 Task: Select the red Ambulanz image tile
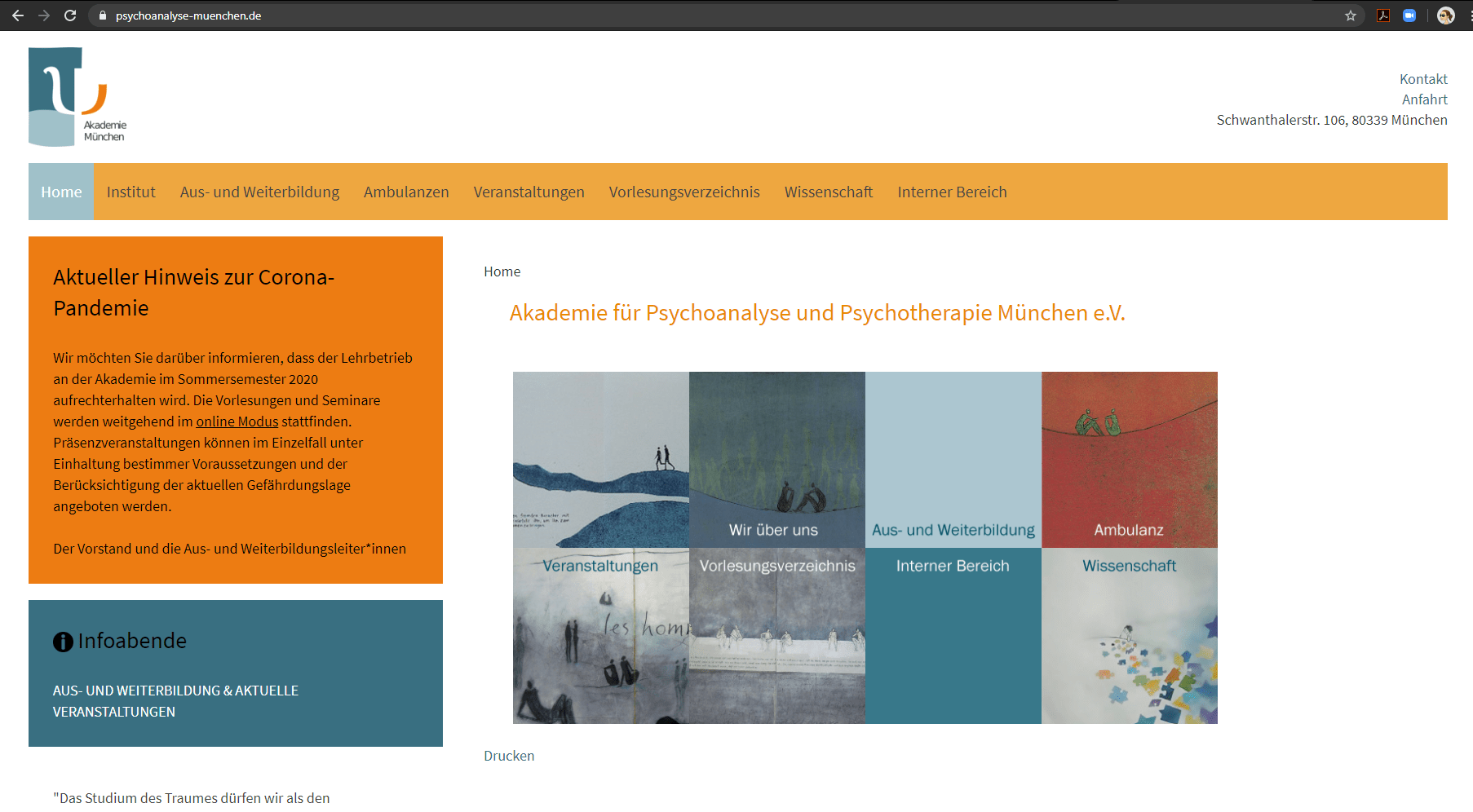[x=1129, y=460]
